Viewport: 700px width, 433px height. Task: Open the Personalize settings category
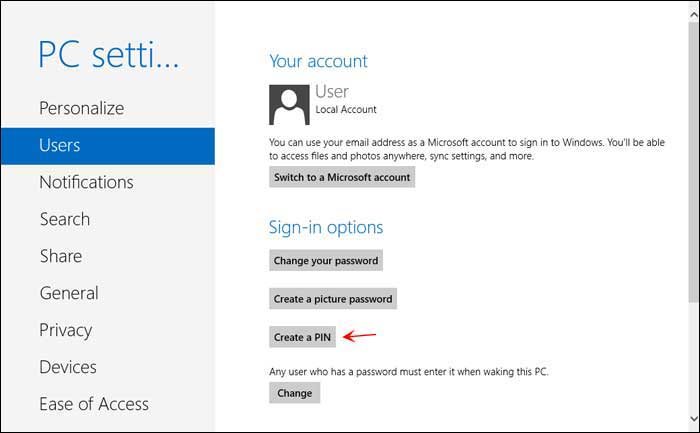[x=82, y=108]
